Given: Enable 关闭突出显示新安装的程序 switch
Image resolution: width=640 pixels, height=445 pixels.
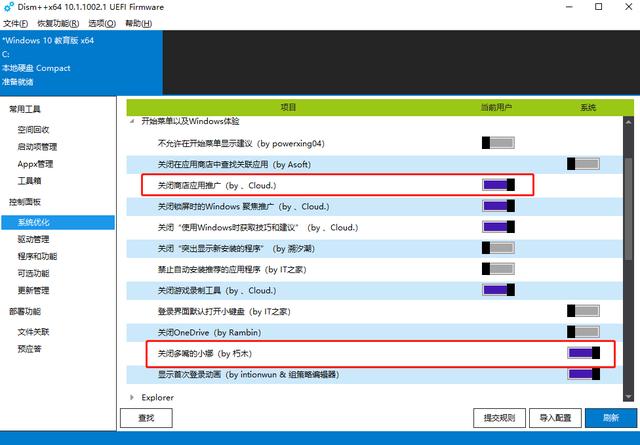Looking at the screenshot, I should (498, 248).
